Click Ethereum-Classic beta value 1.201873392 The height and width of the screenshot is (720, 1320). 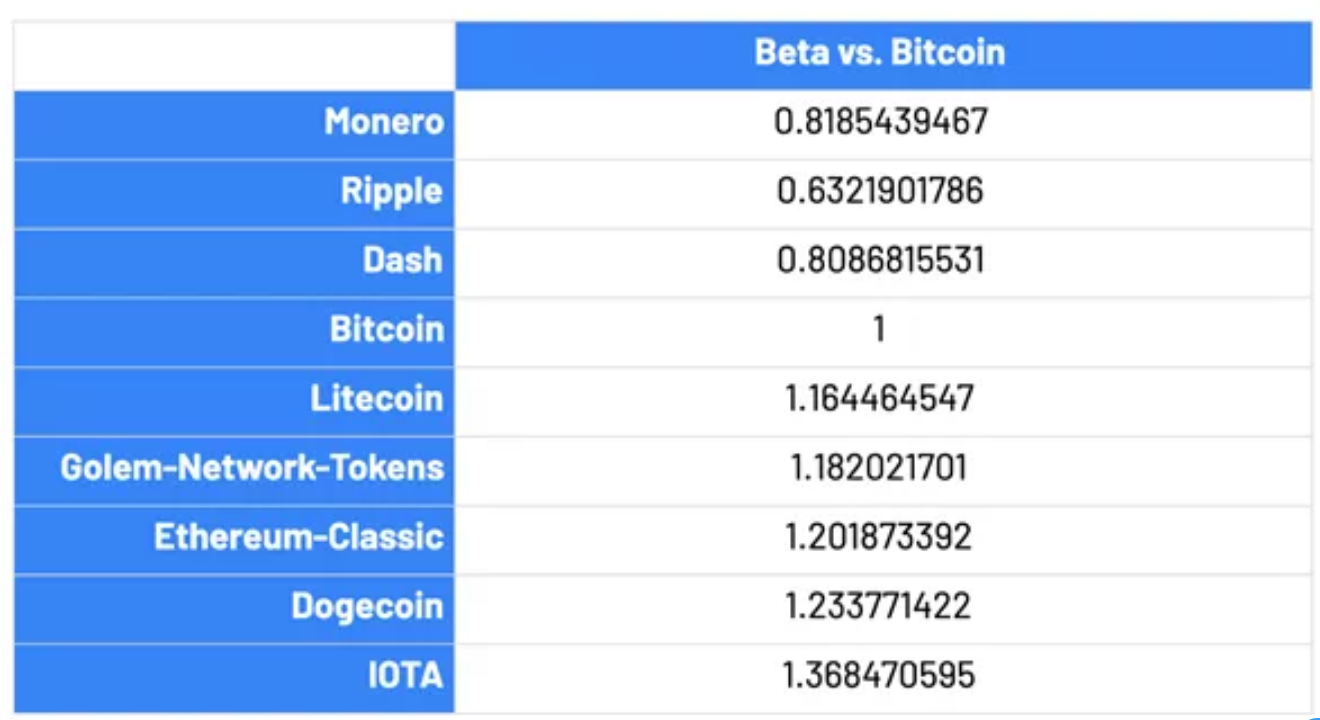pos(879,537)
